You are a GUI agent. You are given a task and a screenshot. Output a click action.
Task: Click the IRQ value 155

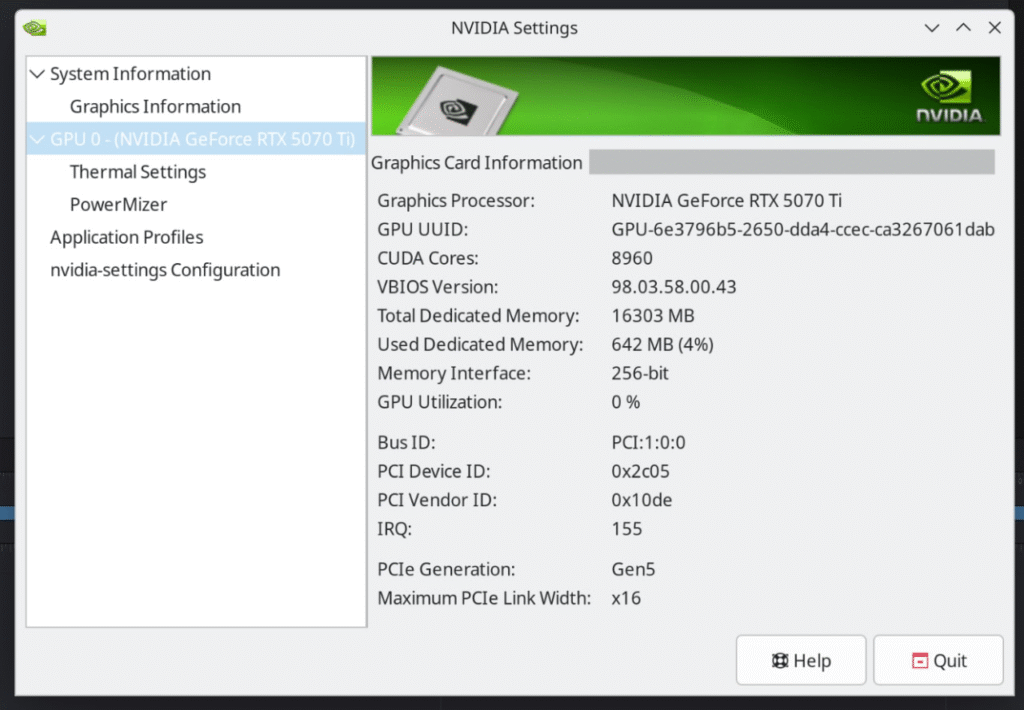click(626, 528)
